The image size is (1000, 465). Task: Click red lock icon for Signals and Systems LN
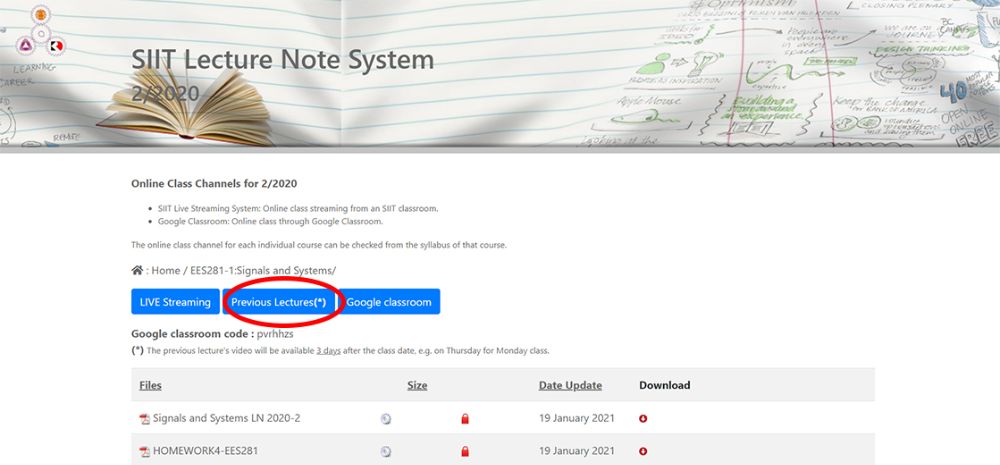point(465,419)
